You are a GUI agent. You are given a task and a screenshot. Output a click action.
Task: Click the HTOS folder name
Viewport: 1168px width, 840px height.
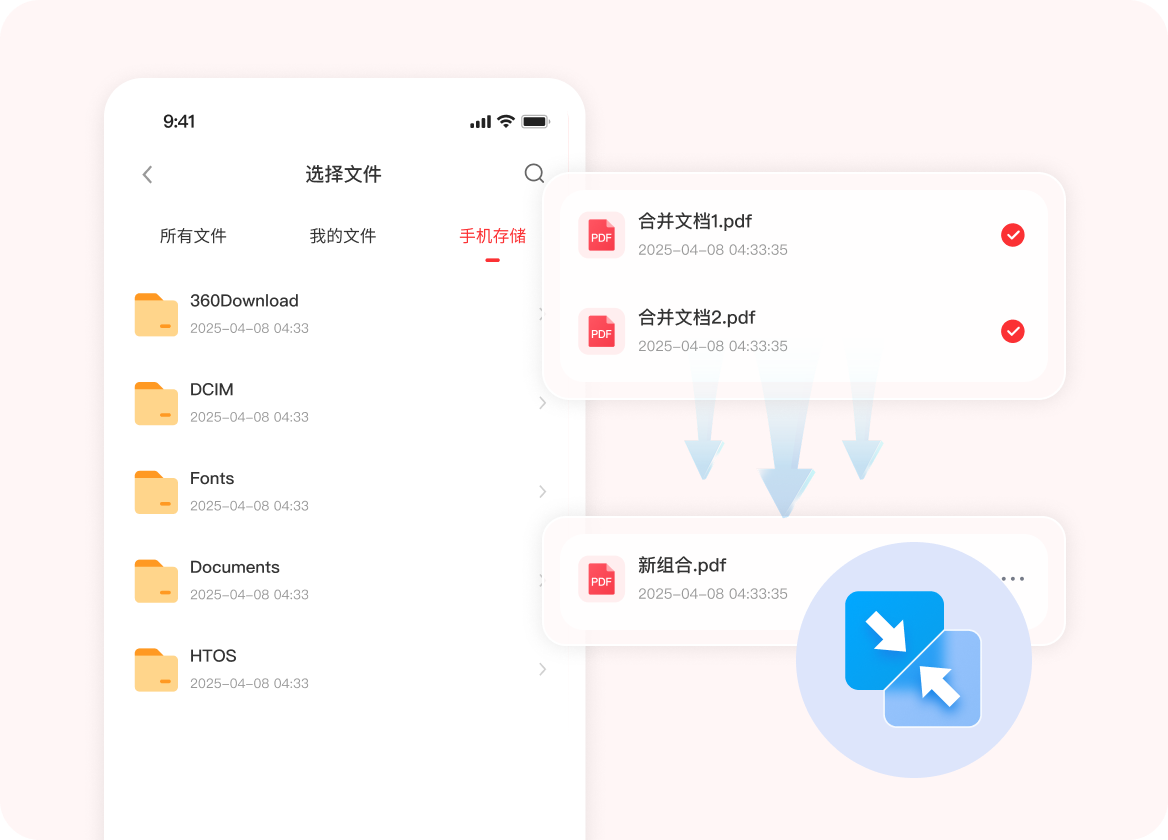(x=213, y=656)
